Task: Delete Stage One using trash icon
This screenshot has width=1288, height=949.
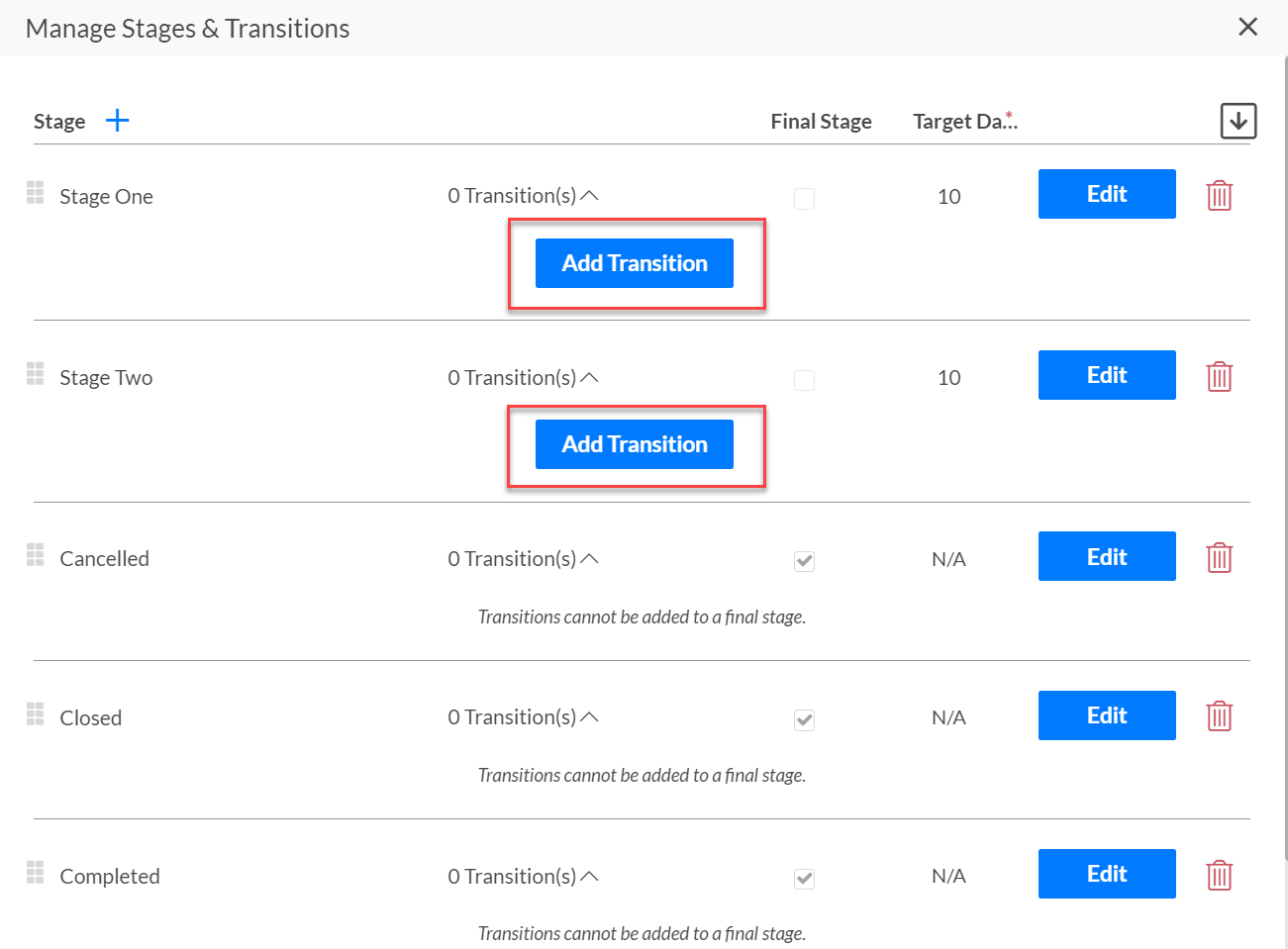Action: [x=1219, y=195]
